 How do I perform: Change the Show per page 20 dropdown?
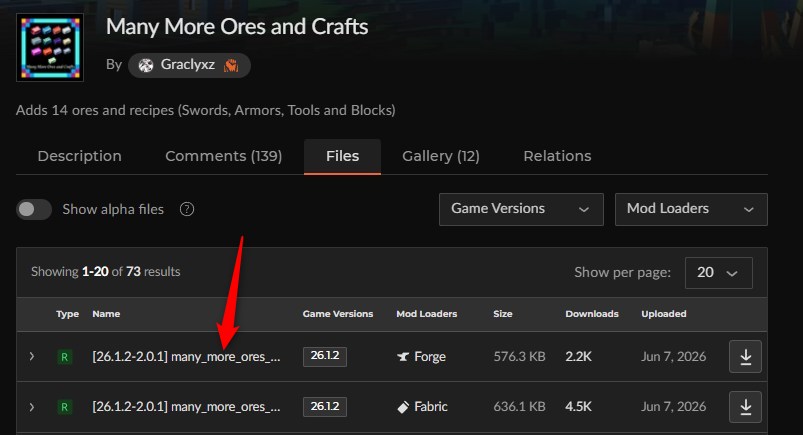click(719, 273)
